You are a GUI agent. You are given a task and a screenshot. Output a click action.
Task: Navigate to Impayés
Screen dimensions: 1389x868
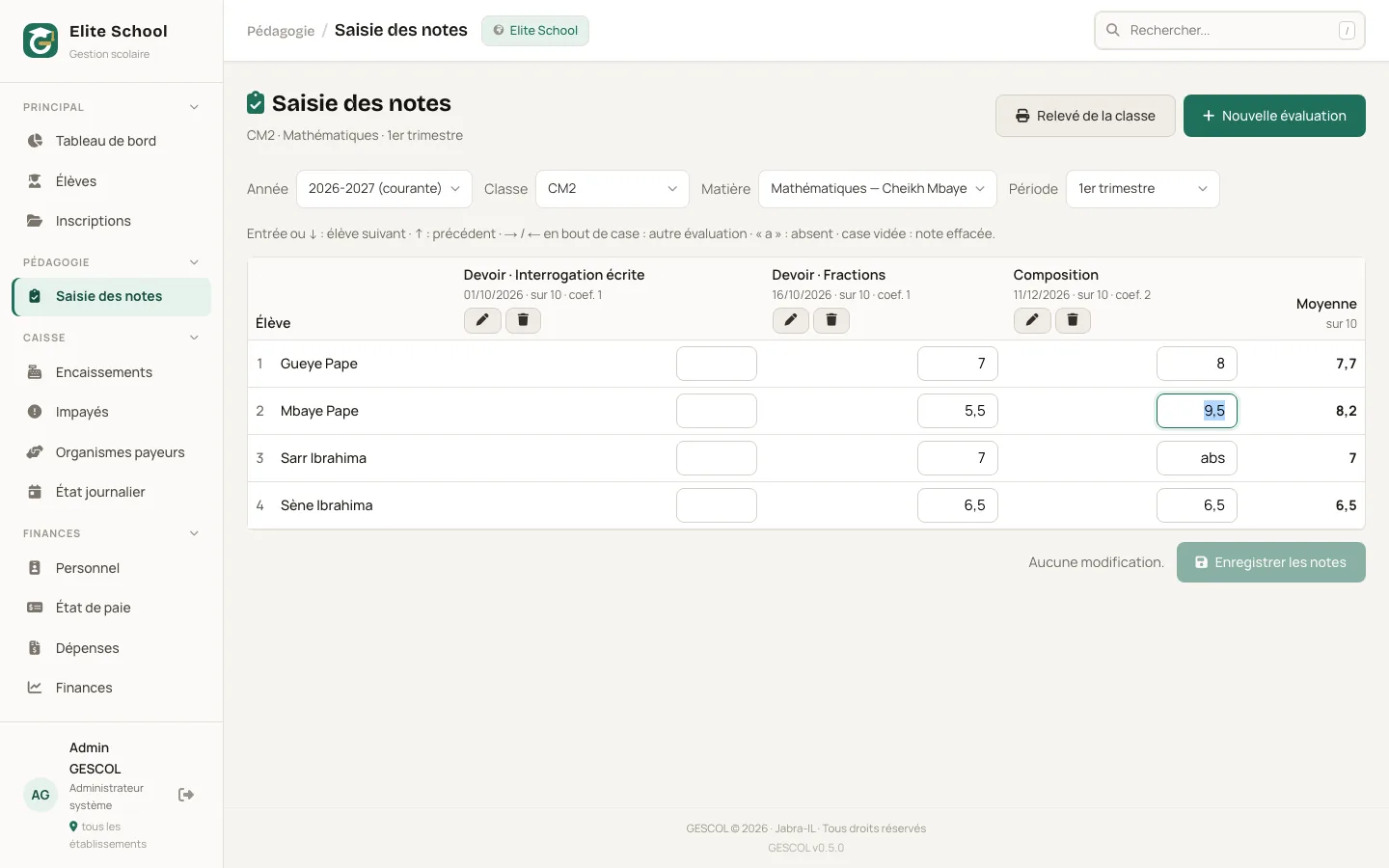(x=112, y=412)
